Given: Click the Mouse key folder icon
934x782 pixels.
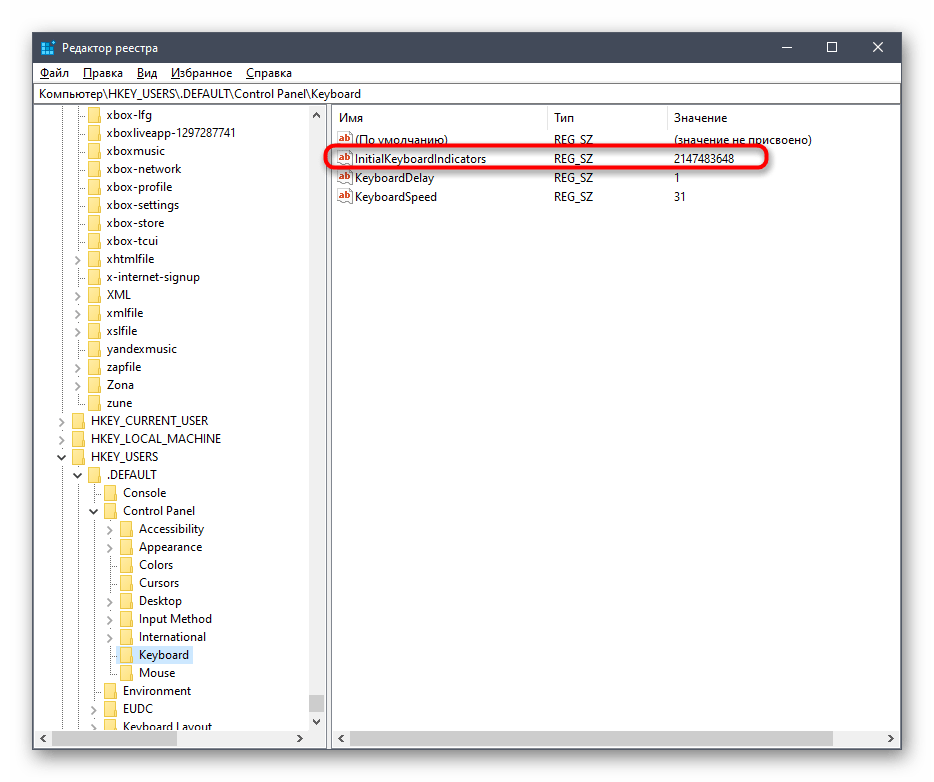Looking at the screenshot, I should pos(126,673).
